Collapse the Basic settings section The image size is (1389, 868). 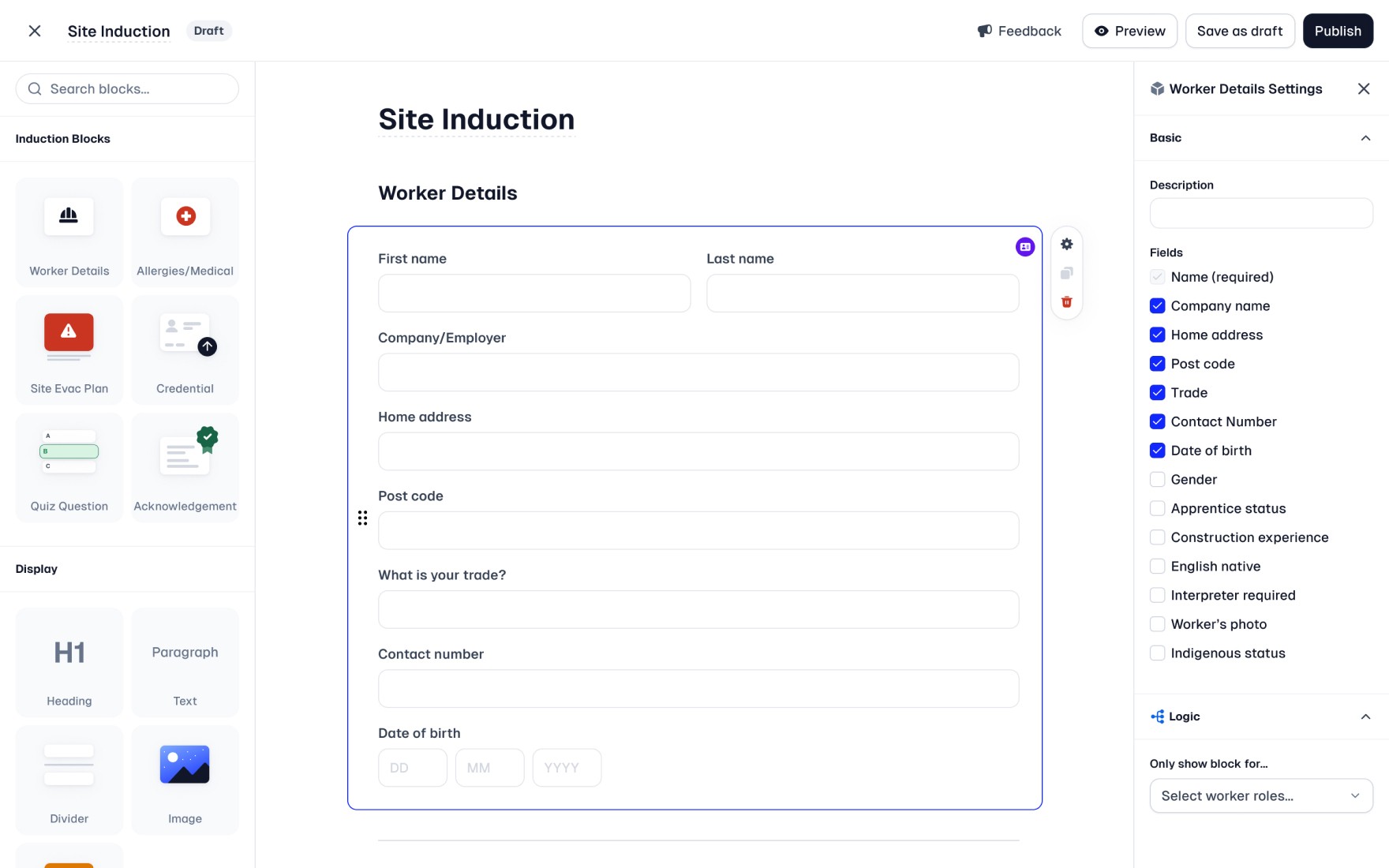point(1365,138)
